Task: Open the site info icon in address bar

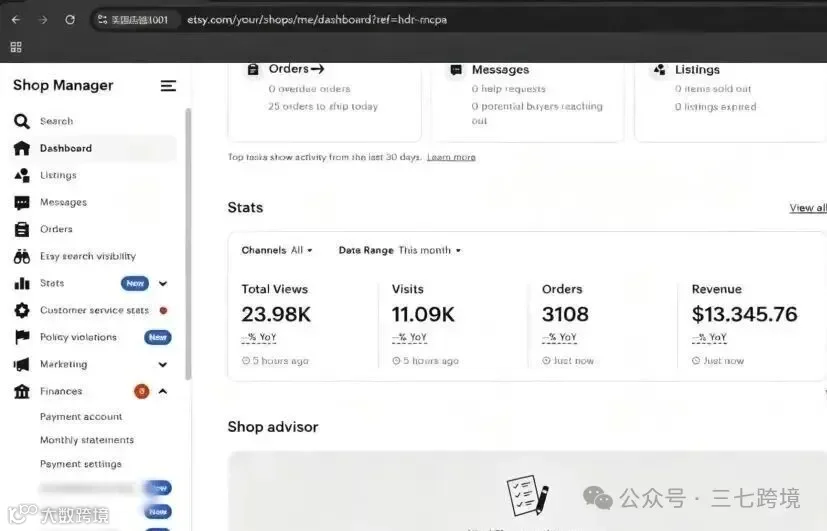Action: point(102,20)
